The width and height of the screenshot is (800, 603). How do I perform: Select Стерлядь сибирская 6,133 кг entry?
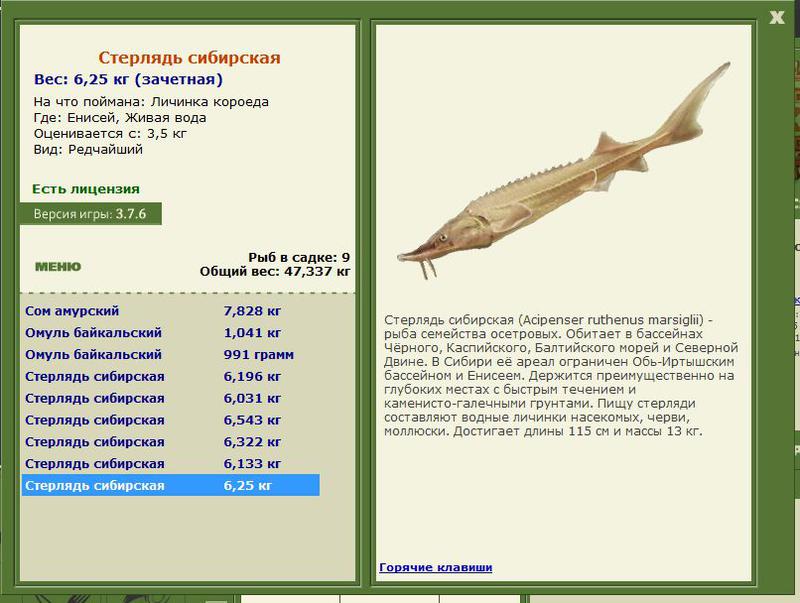point(170,464)
